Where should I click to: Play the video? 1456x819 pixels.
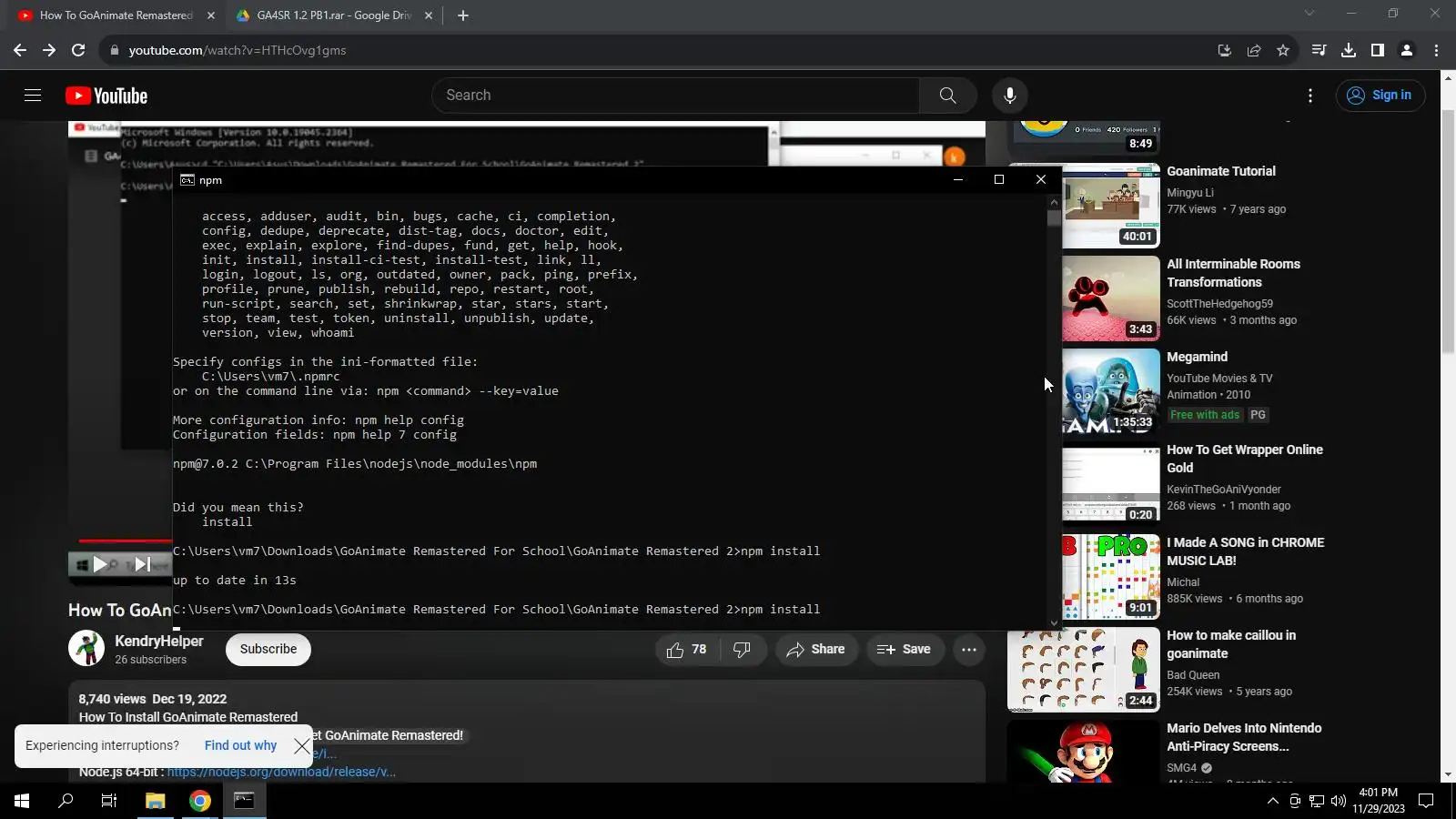tap(100, 565)
